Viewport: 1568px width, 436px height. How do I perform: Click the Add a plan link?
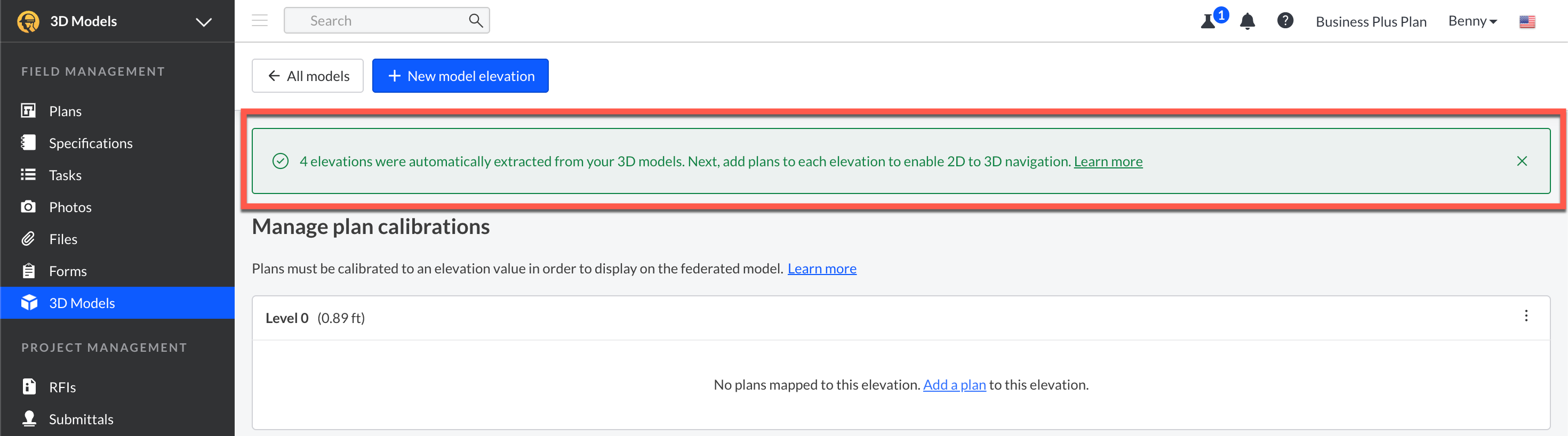point(954,385)
